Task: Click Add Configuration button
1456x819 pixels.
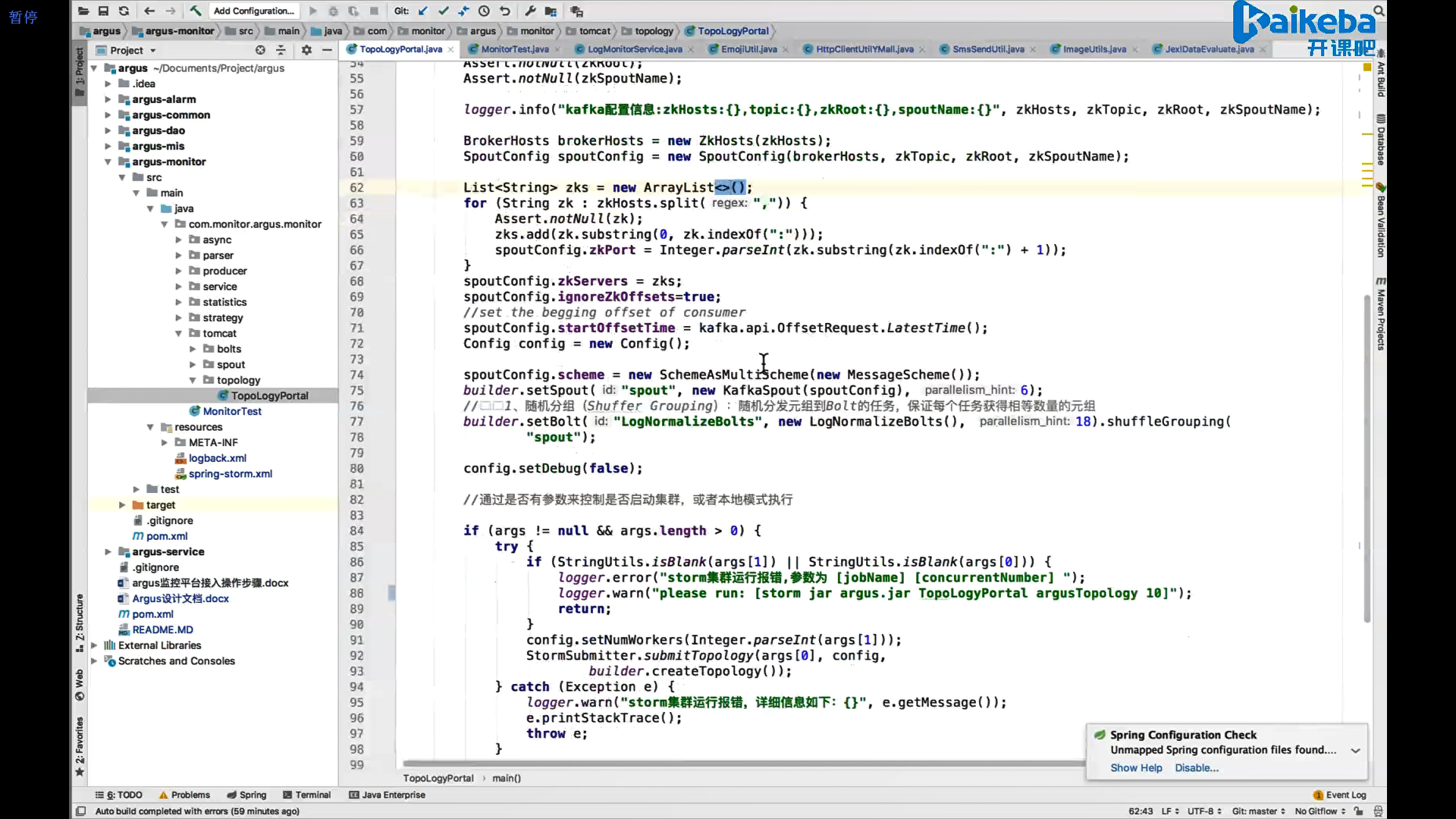Action: (x=254, y=11)
